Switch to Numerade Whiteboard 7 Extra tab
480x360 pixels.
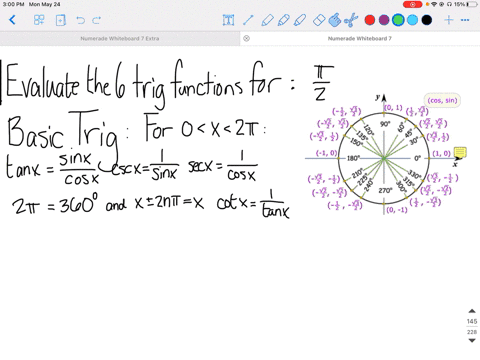120,38
